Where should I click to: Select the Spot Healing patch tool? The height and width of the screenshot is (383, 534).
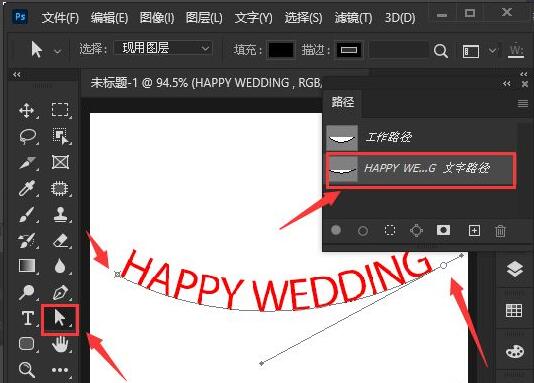[60, 188]
